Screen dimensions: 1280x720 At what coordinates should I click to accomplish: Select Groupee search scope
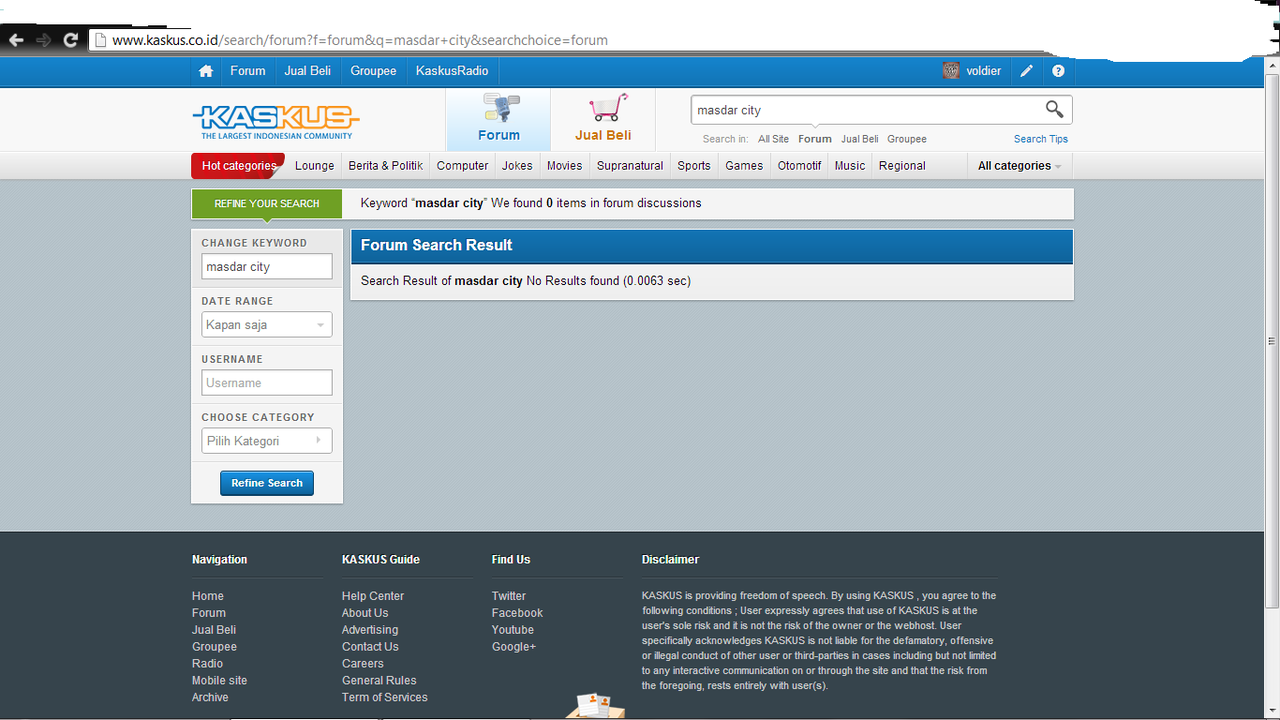pos(907,139)
